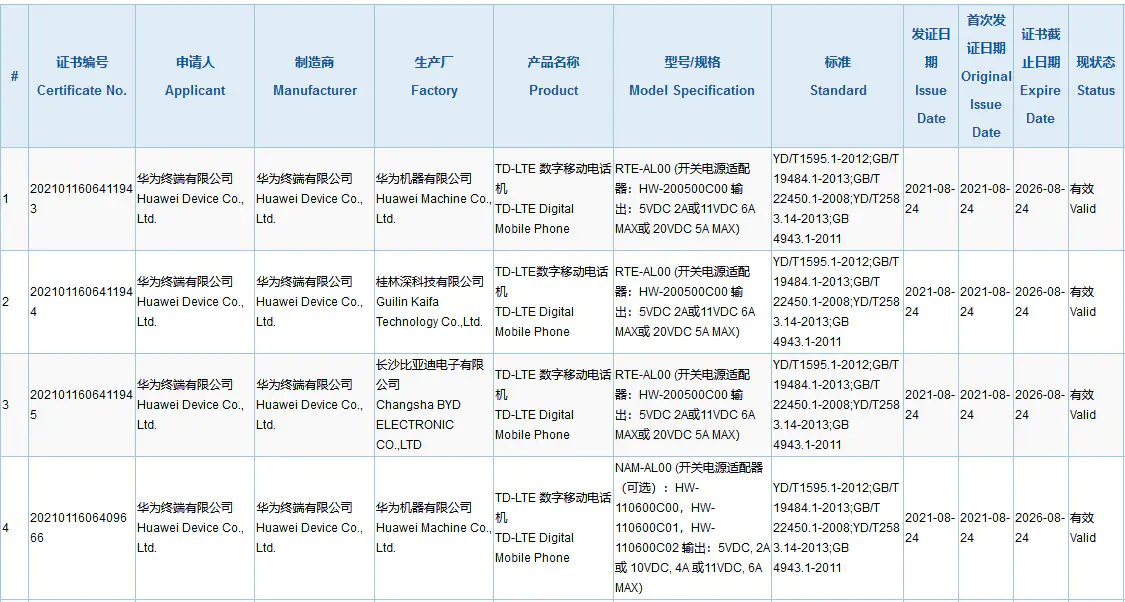Screen dimensions: 1125x602
Task: Click Huawei Machine Co. factory in row 1
Action: pos(433,199)
